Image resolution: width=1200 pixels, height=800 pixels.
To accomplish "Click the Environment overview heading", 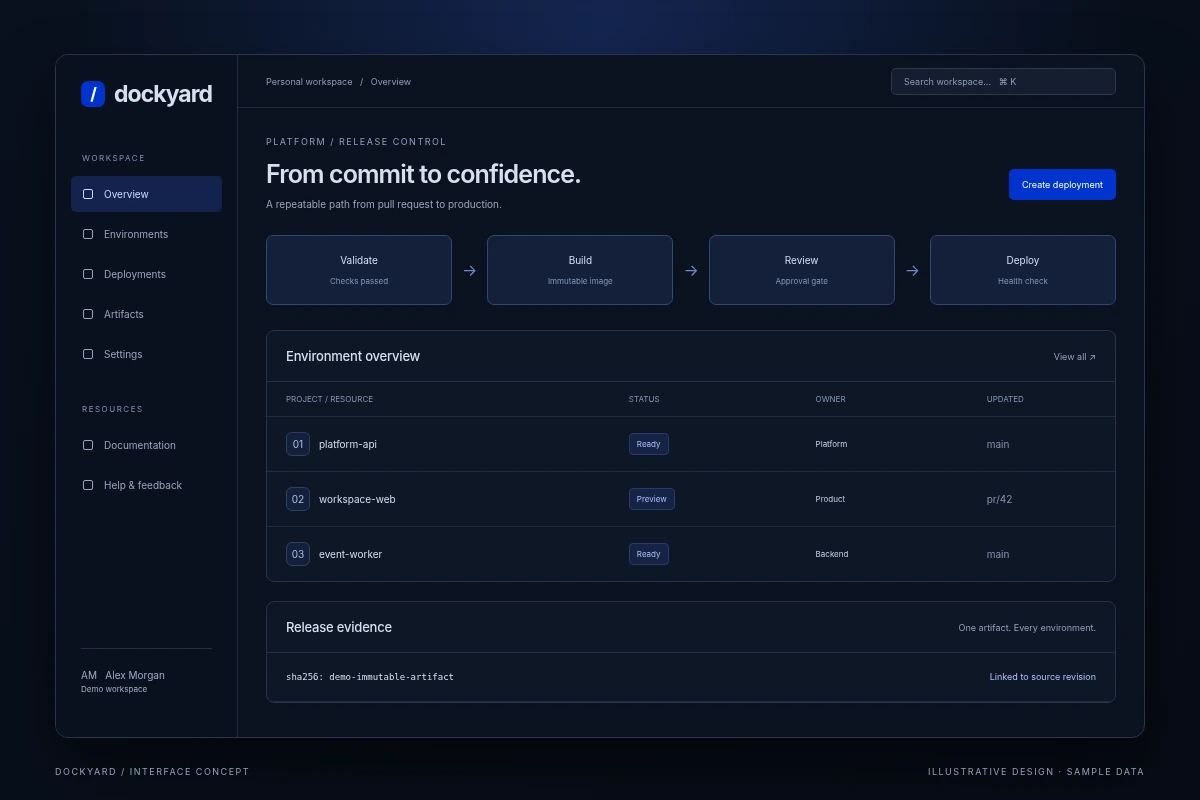I will pos(353,356).
